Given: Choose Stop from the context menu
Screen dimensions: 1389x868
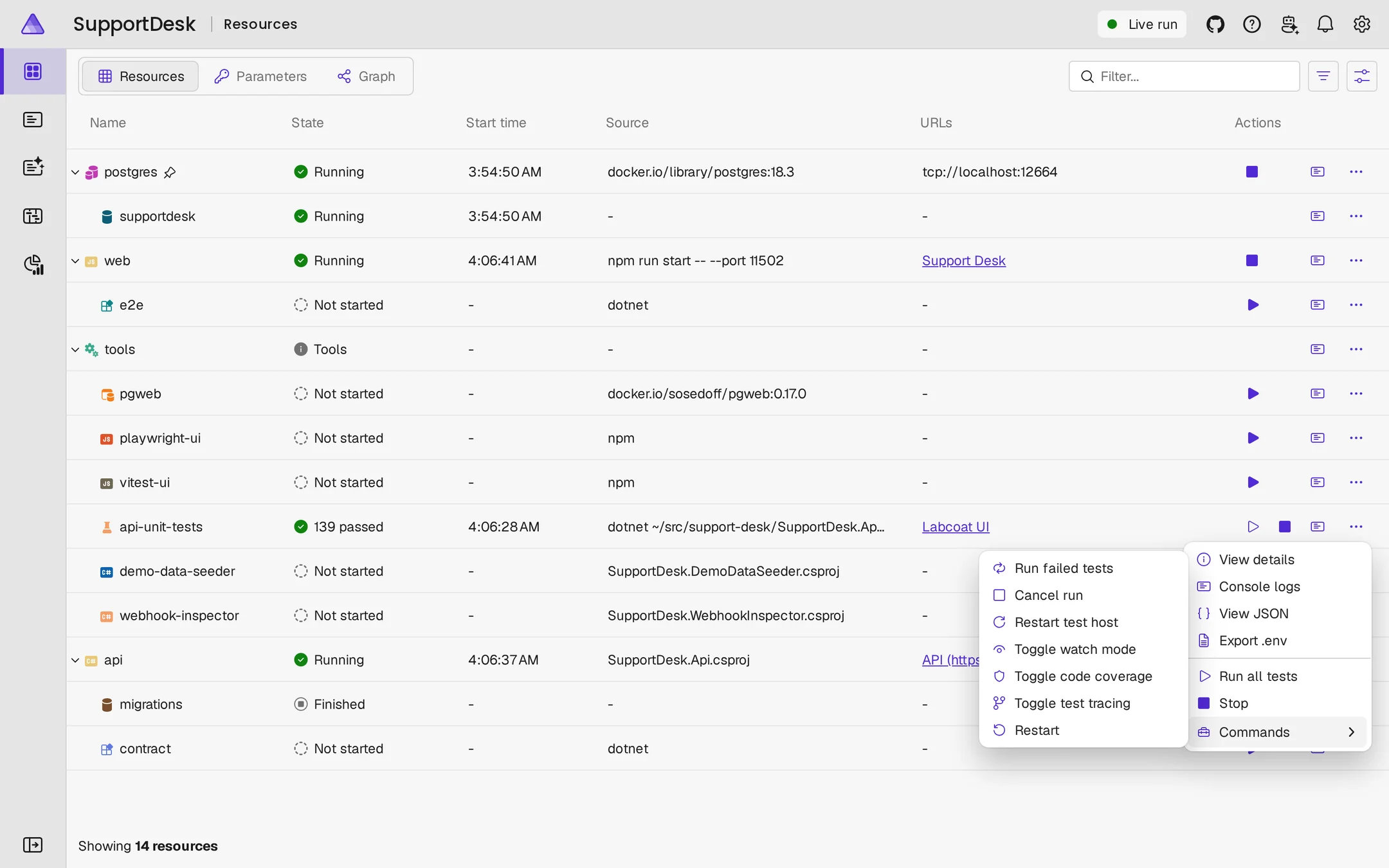Looking at the screenshot, I should 1280,703.
